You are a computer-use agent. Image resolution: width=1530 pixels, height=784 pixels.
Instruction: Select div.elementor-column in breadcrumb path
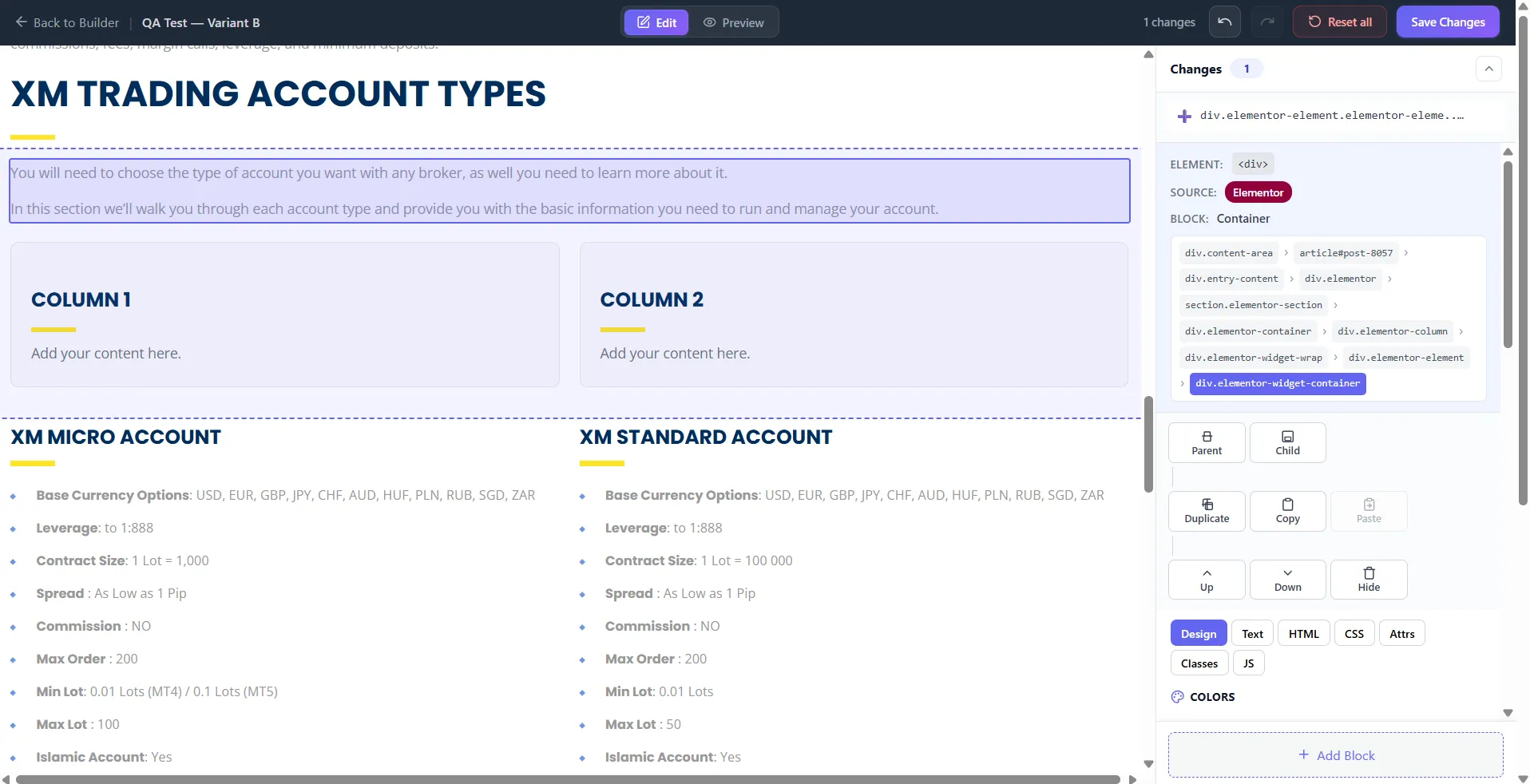click(x=1392, y=331)
